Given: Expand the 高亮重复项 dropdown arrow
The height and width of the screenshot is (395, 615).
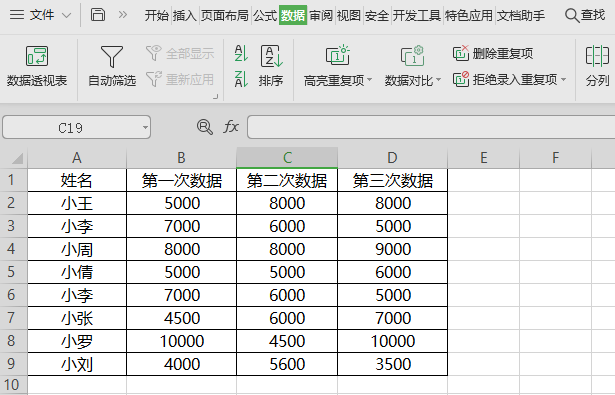Looking at the screenshot, I should [369, 80].
